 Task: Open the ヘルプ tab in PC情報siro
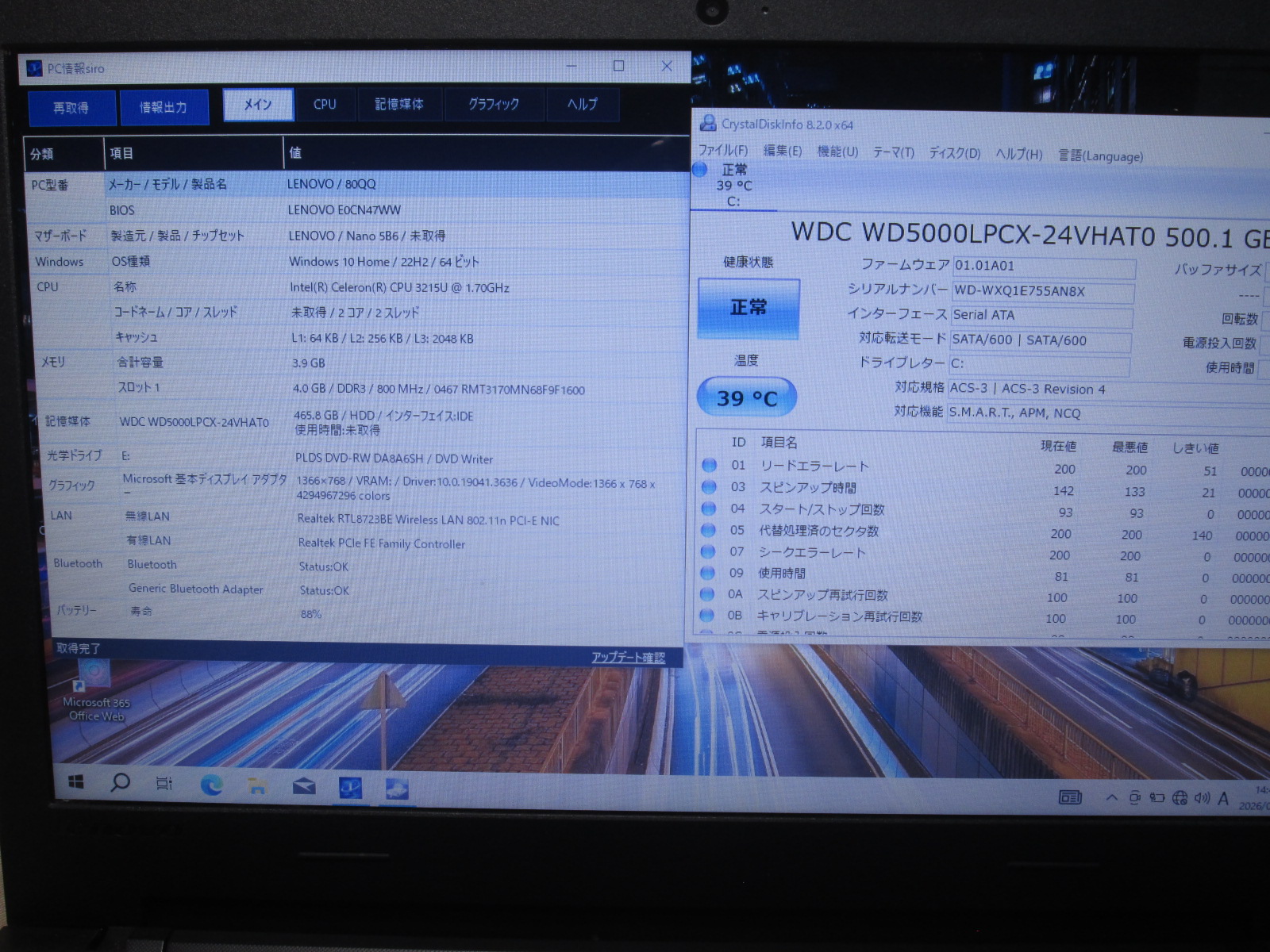[x=583, y=105]
